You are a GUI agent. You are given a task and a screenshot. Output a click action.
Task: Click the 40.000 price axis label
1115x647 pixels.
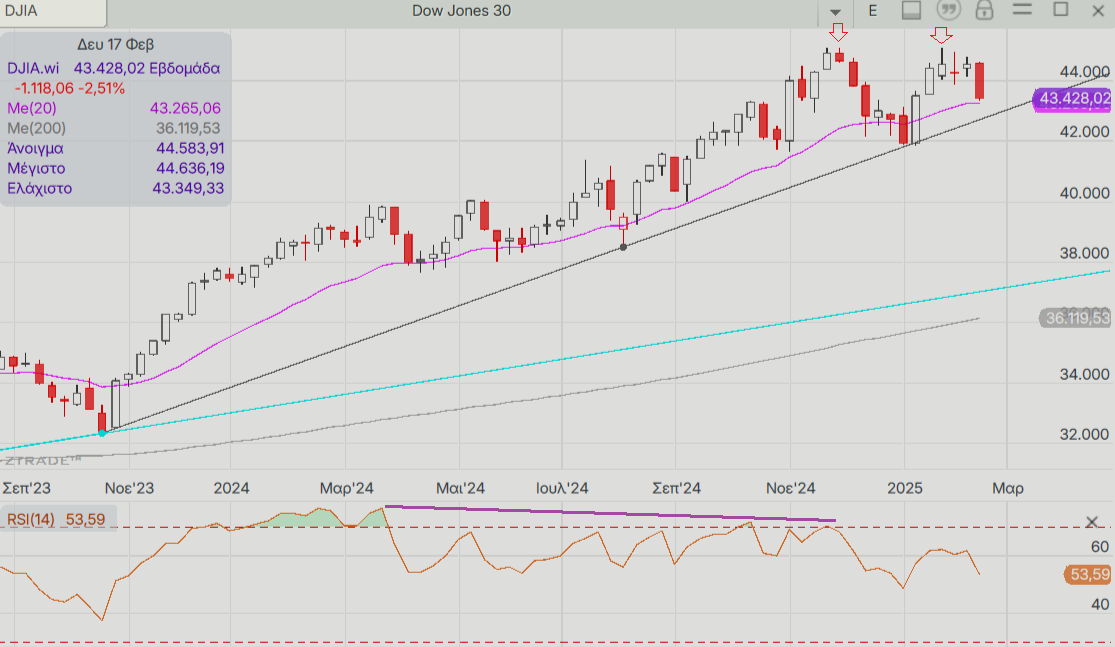[1084, 193]
